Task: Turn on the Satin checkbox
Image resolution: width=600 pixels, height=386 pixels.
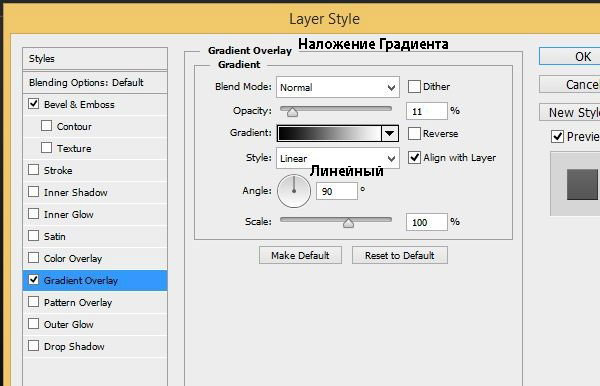Action: click(x=34, y=236)
